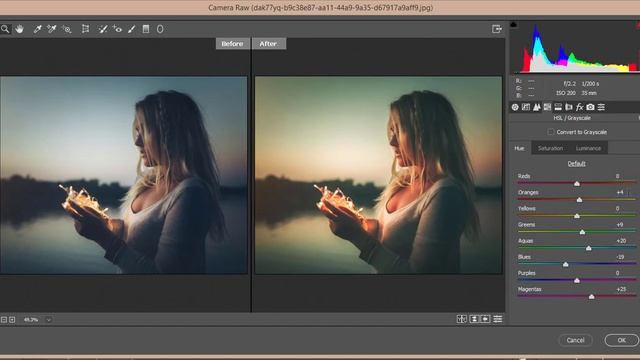Open the Detail panel icon

click(x=537, y=107)
